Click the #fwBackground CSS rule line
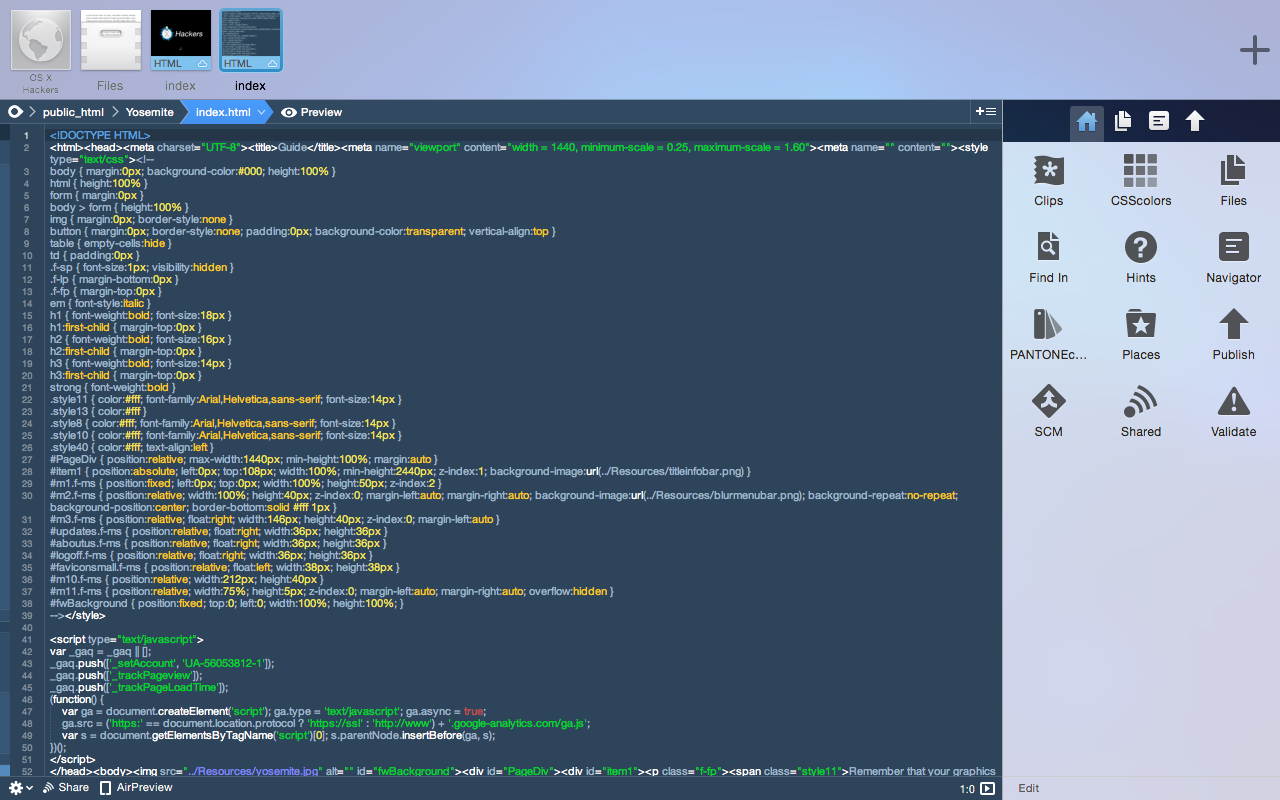The width and height of the screenshot is (1280, 800). click(227, 603)
